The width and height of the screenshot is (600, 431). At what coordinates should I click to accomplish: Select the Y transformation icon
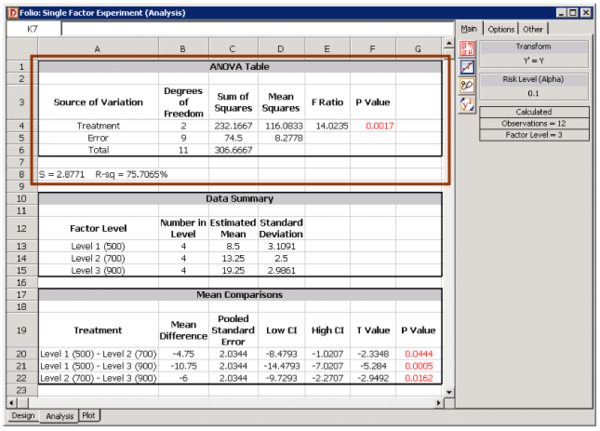[466, 102]
